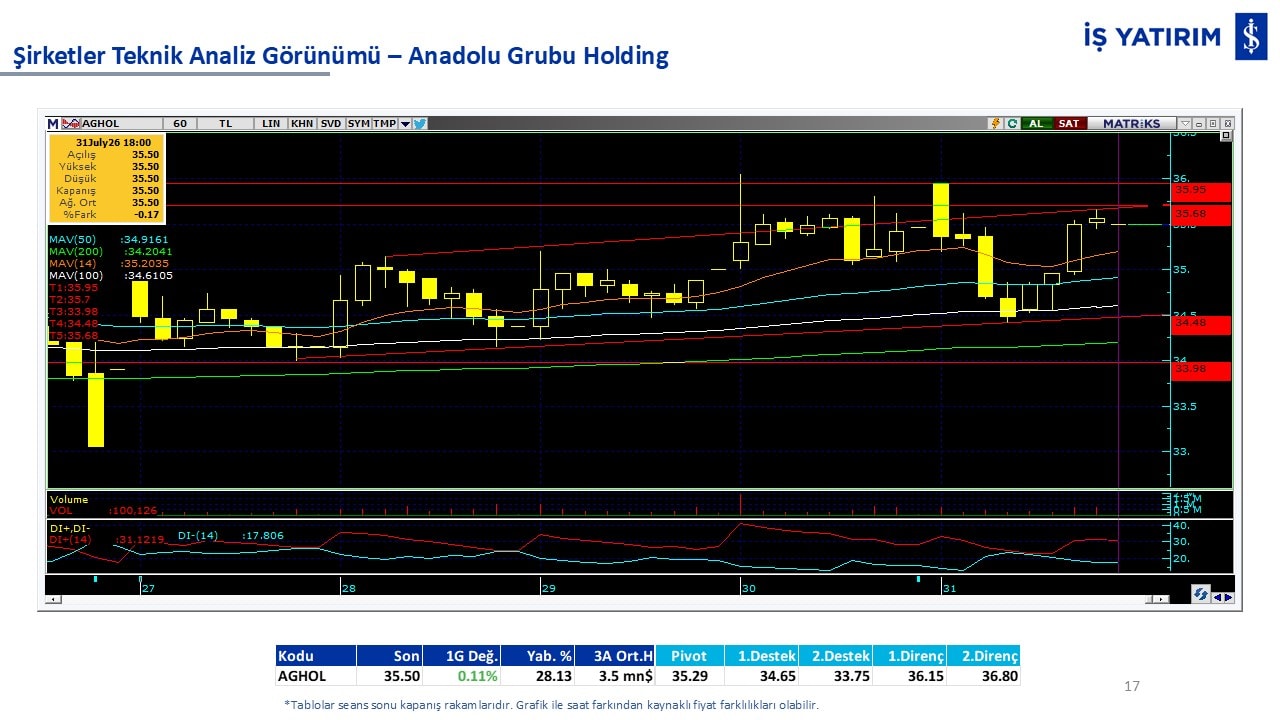
Task: Select the 34.48 red price label
Action: [1201, 323]
